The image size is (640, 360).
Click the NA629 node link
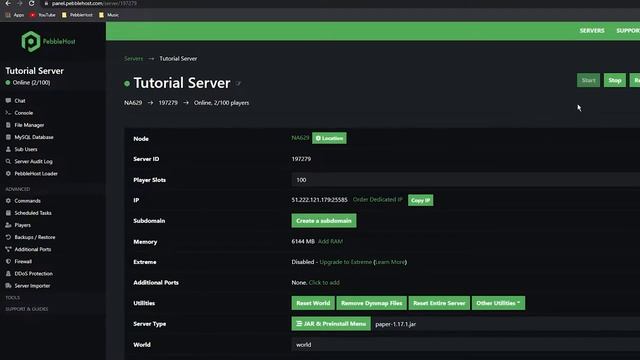click(300, 138)
